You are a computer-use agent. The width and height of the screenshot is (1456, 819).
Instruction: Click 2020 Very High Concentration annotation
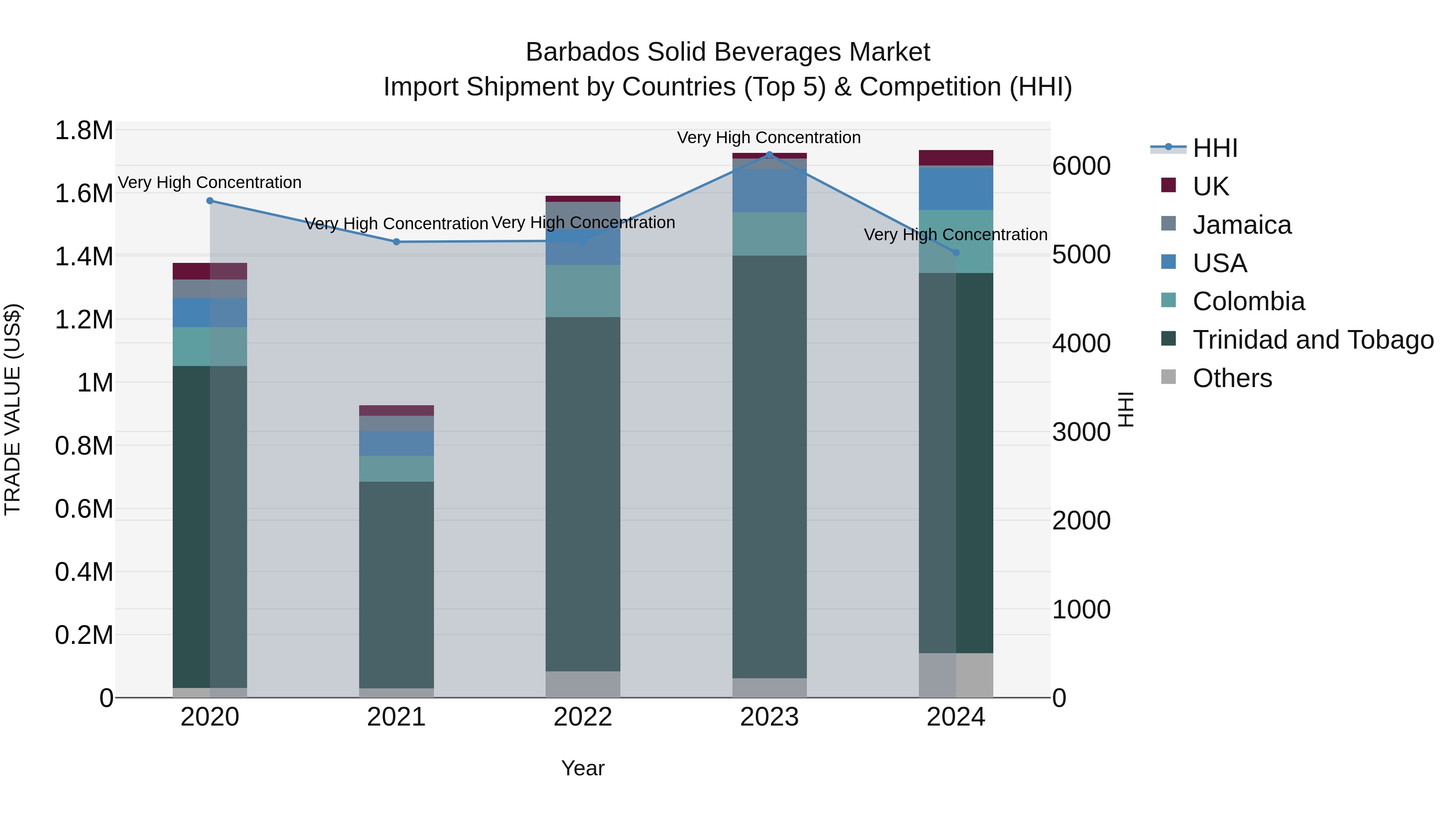tap(210, 182)
